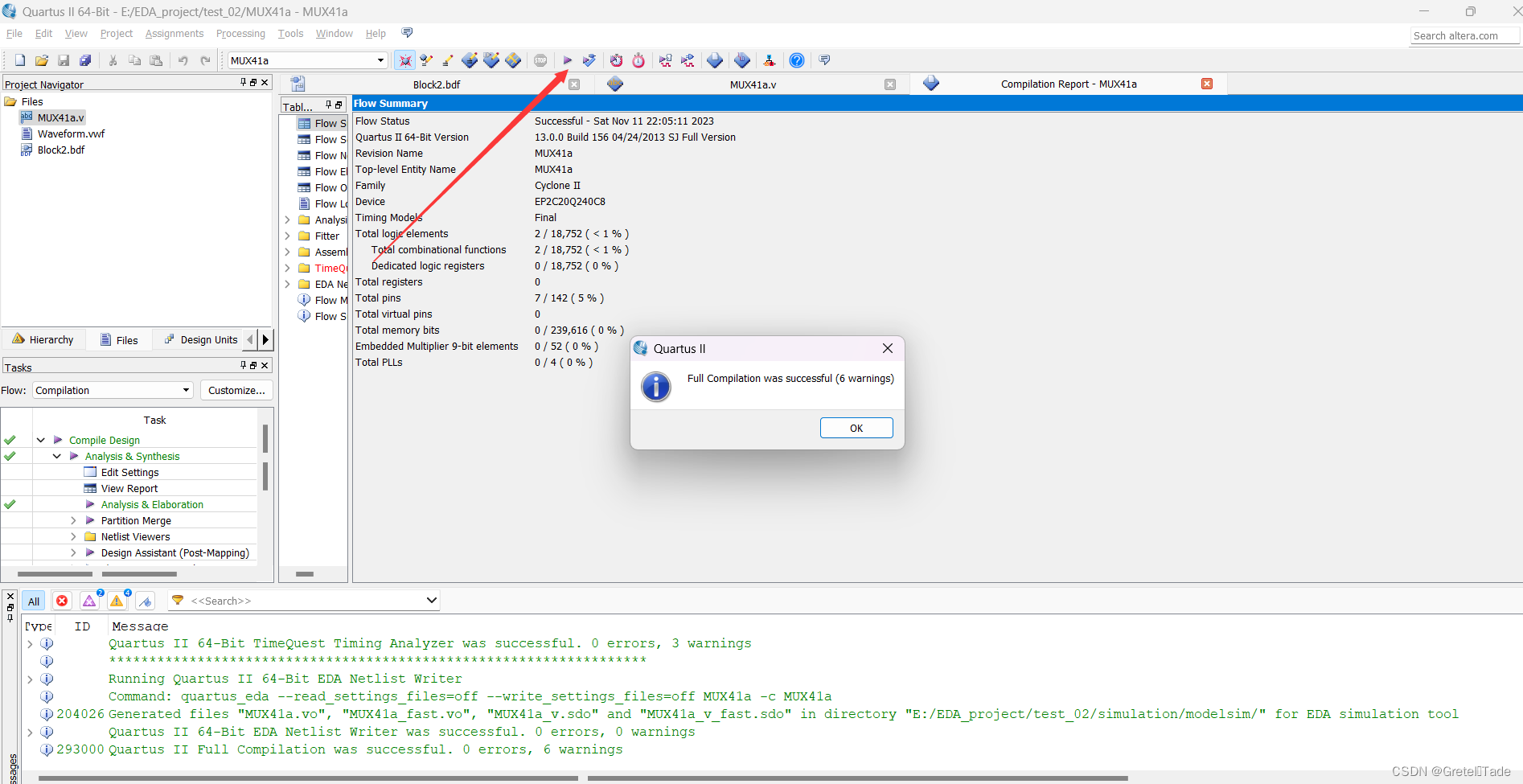Toggle the critical warning message filter

[89, 601]
